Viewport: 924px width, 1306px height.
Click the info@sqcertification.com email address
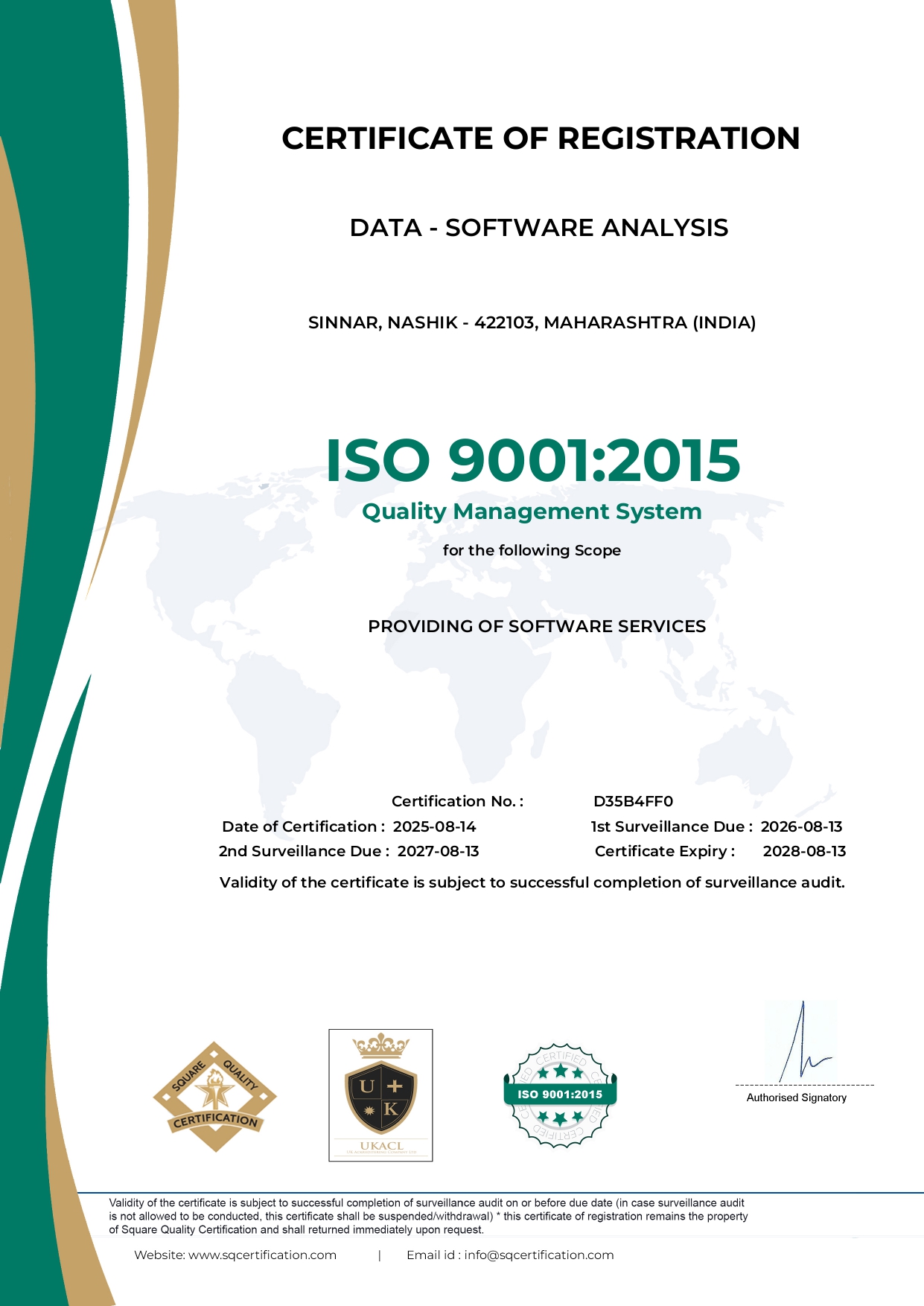click(538, 1255)
